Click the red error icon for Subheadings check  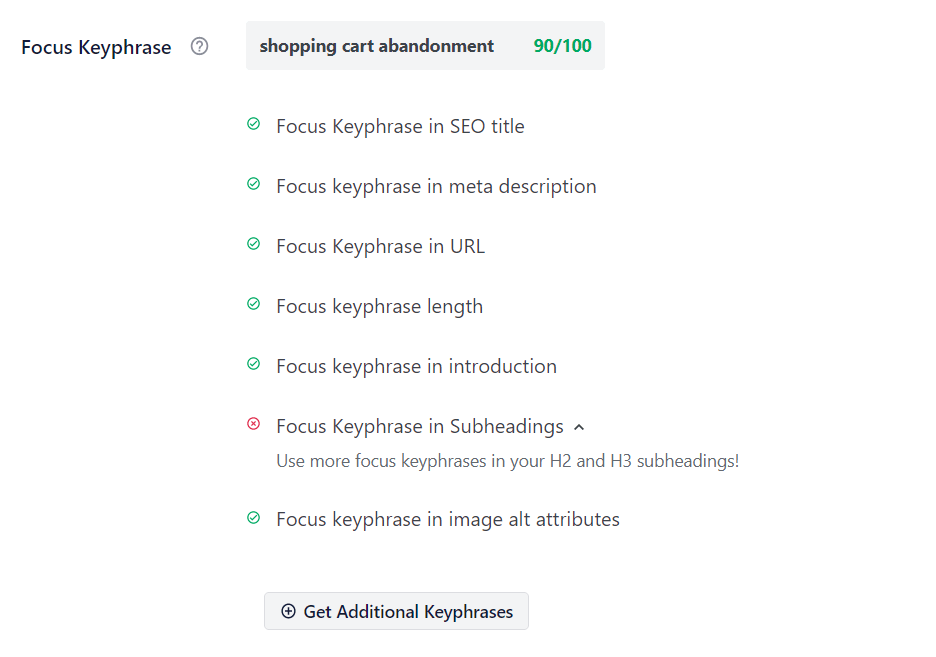(x=253, y=424)
